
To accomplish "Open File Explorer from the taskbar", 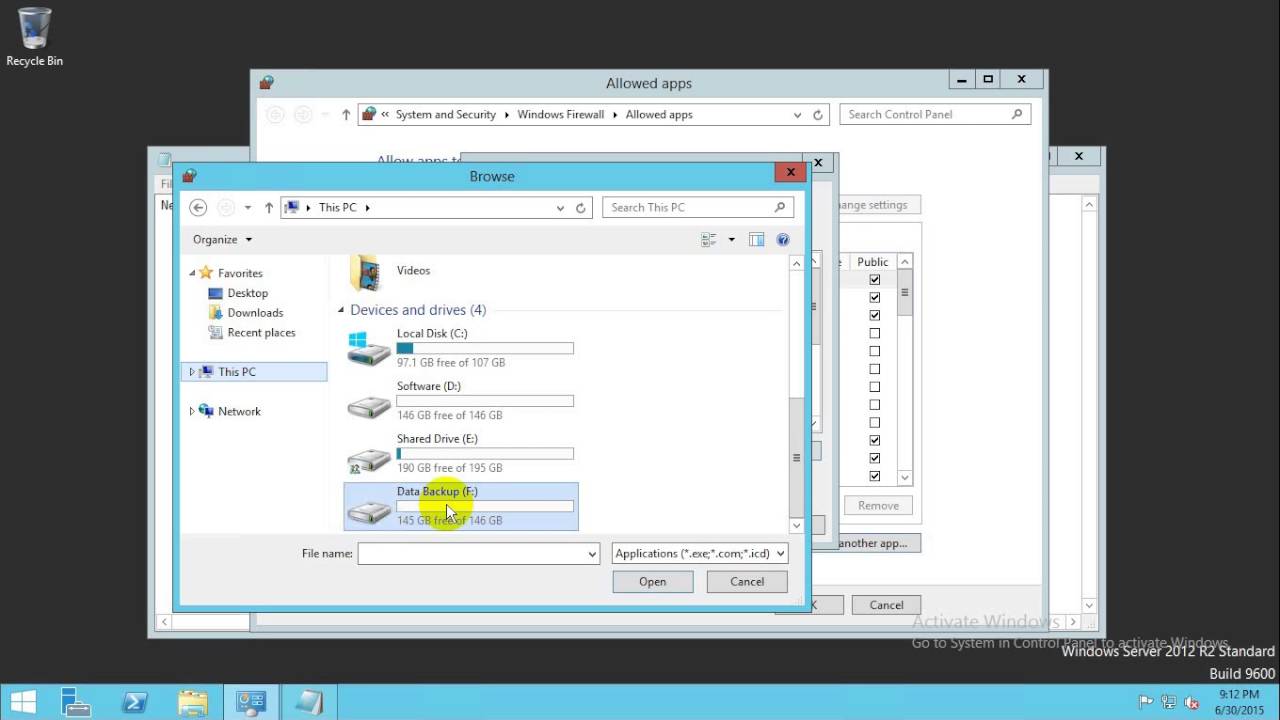I will point(193,702).
